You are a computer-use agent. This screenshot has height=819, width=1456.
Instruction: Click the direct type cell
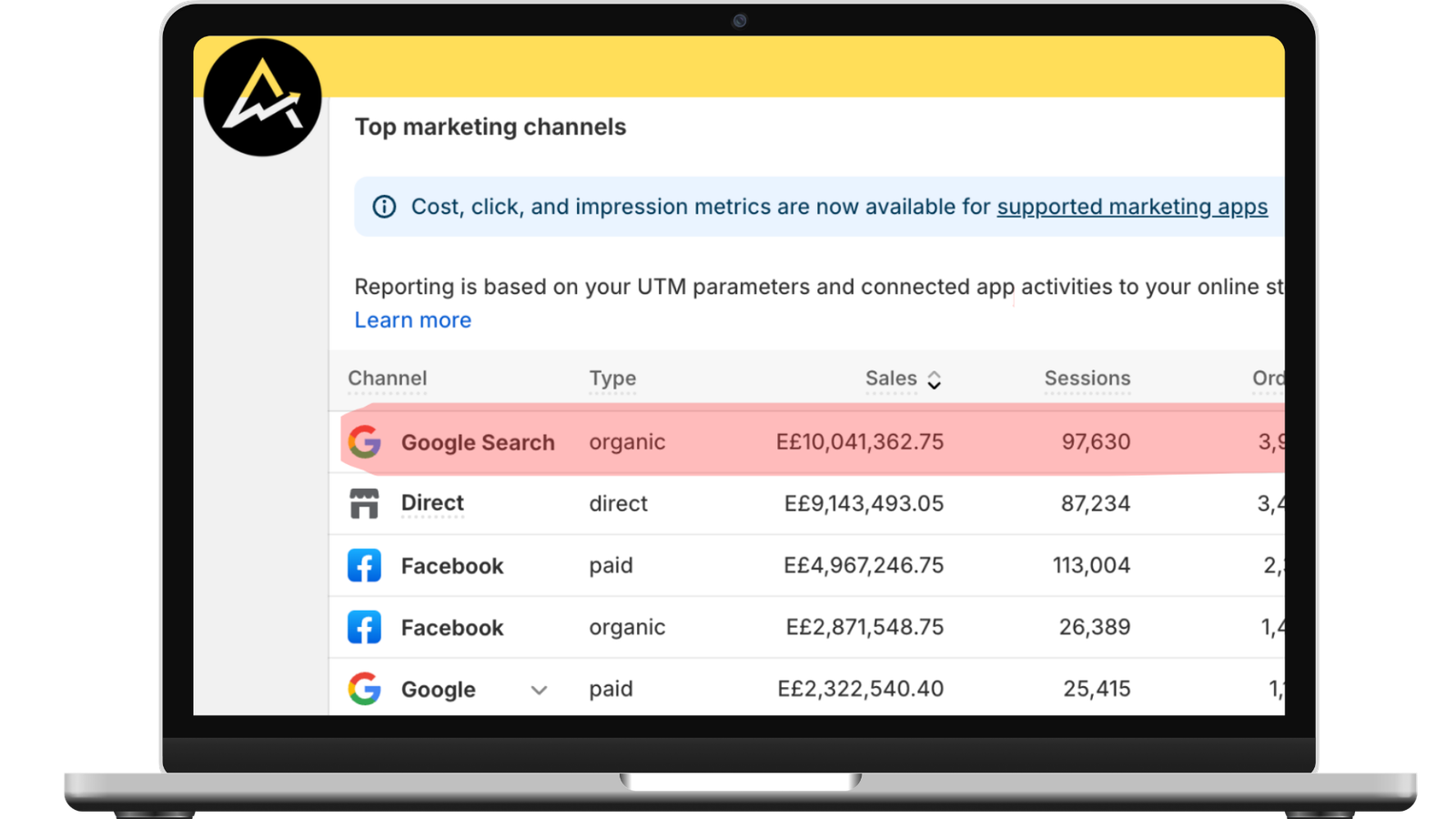[618, 504]
